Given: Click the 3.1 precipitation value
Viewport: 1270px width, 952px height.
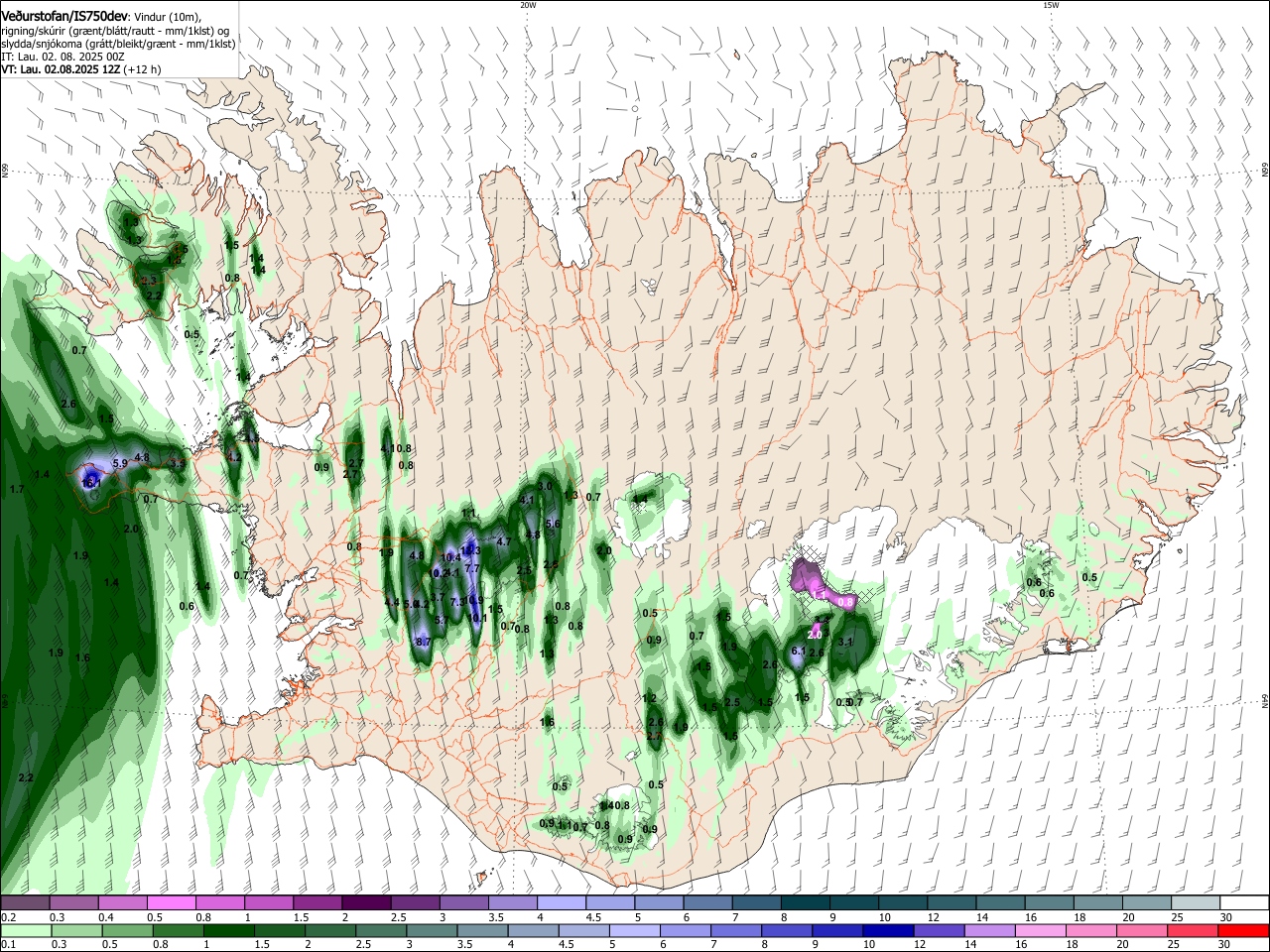Looking at the screenshot, I should point(845,642).
